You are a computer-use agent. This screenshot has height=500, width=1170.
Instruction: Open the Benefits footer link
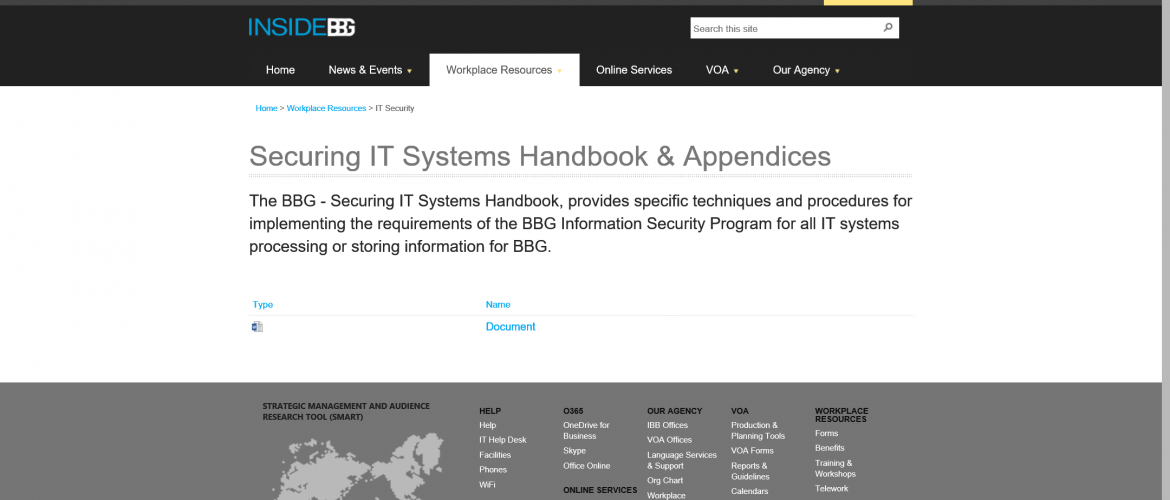coord(830,449)
